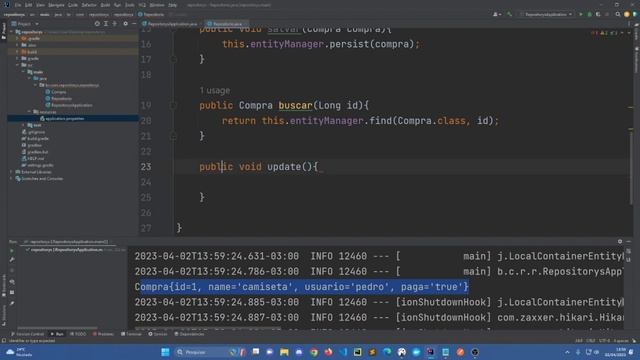Click the Stop icon in Run panel
640x360 pixels.
(12, 270)
